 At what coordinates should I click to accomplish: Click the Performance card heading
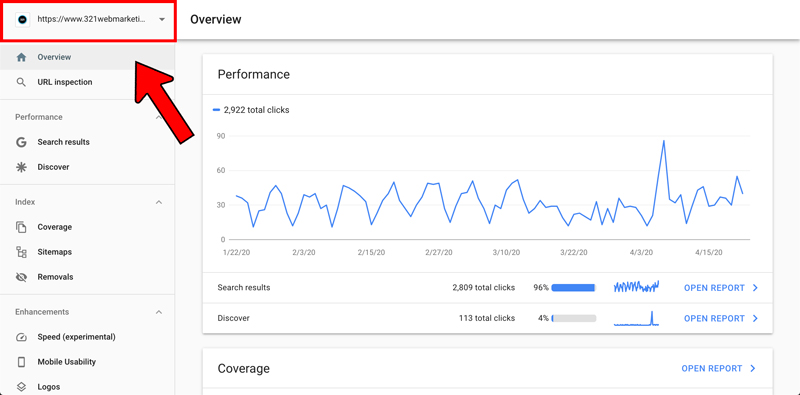(x=254, y=75)
